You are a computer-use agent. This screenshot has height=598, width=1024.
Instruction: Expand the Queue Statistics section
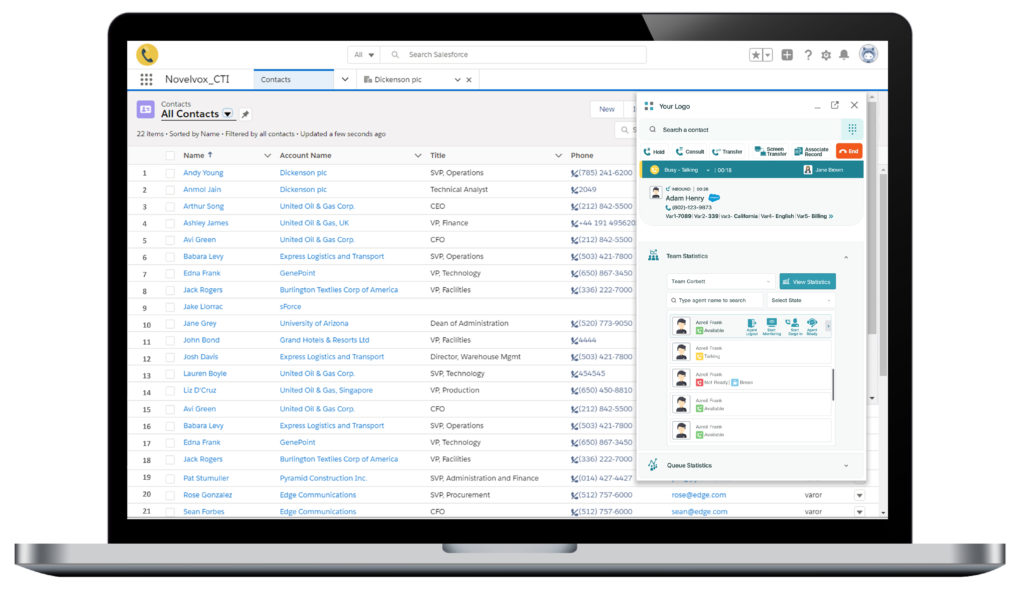[846, 465]
